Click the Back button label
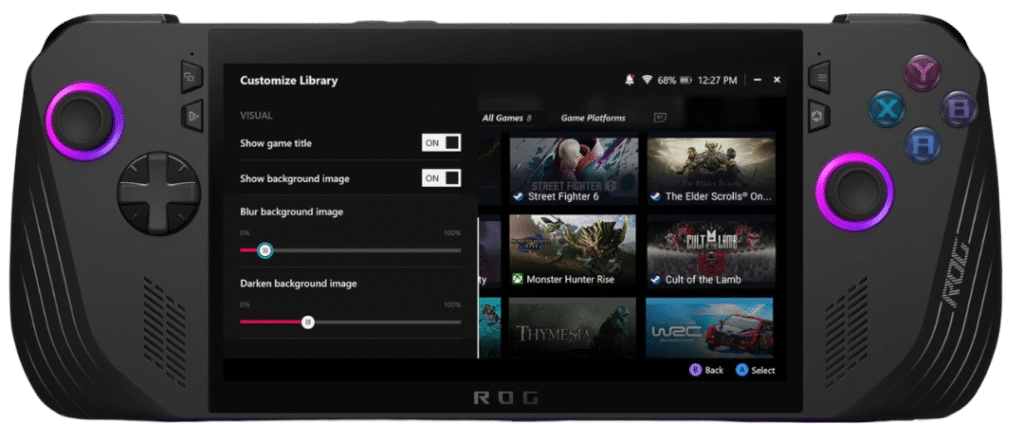1024x424 pixels. [x=714, y=370]
